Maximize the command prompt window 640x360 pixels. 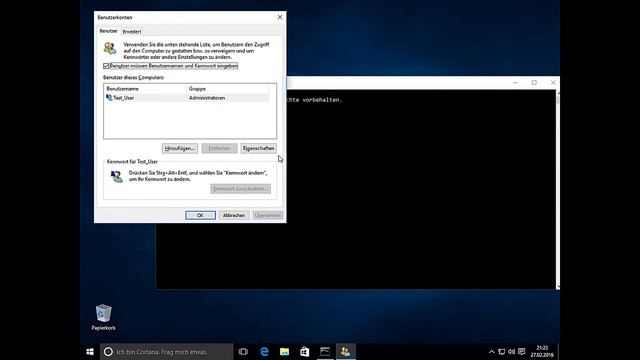tap(534, 82)
